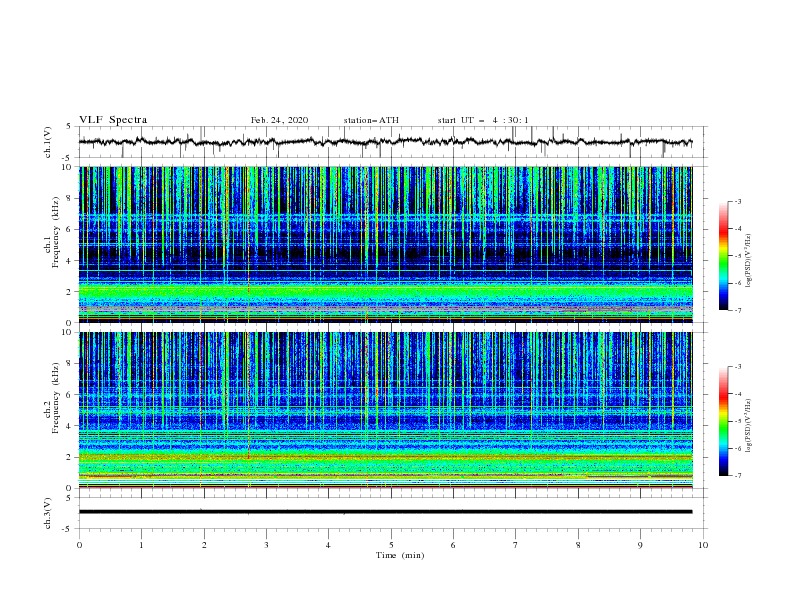Click the "10" tick on the time axis
The image size is (792, 612).
click(x=703, y=545)
